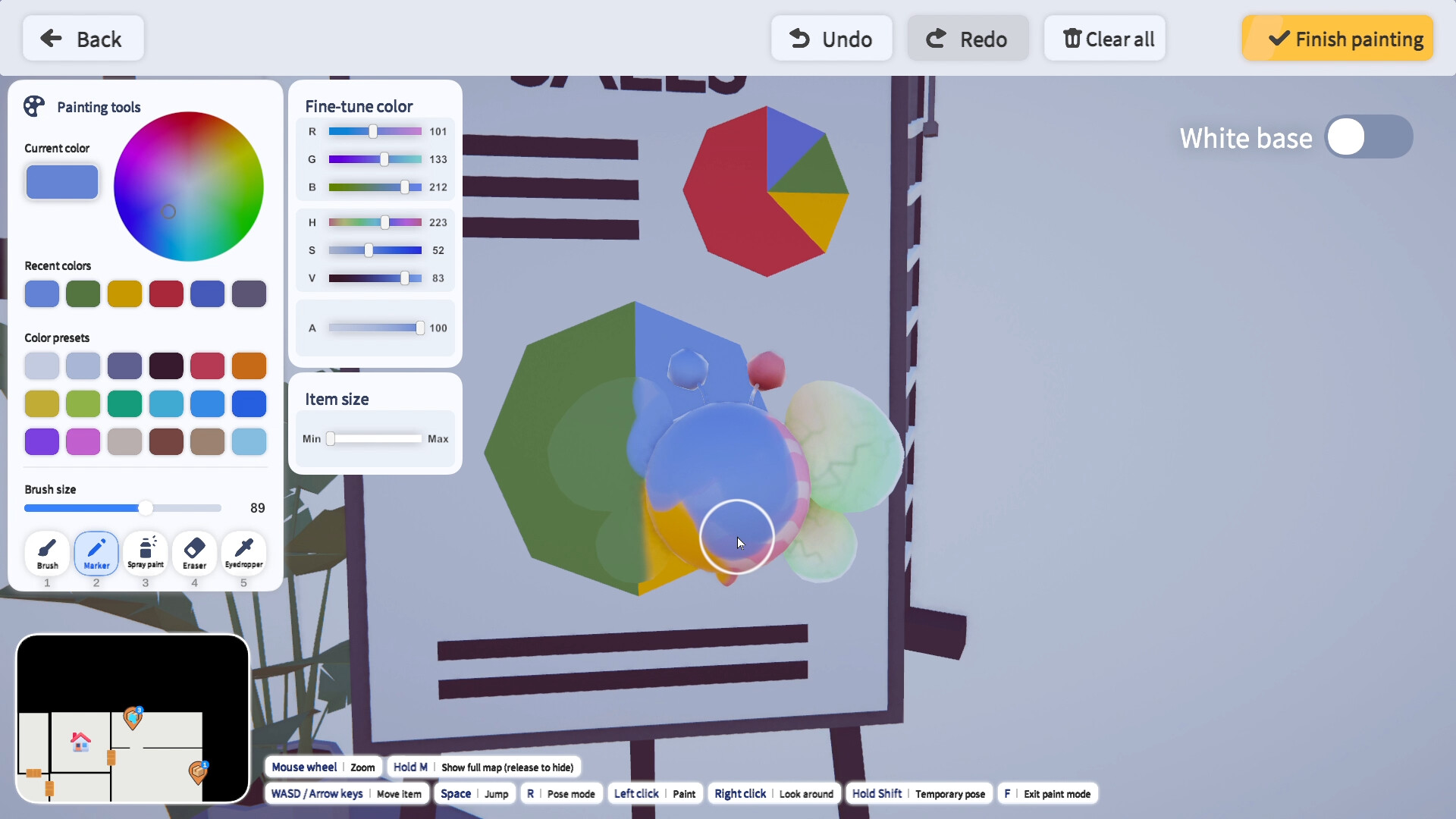Choose the crimson red recent color
This screenshot has height=819, width=1456.
[166, 294]
